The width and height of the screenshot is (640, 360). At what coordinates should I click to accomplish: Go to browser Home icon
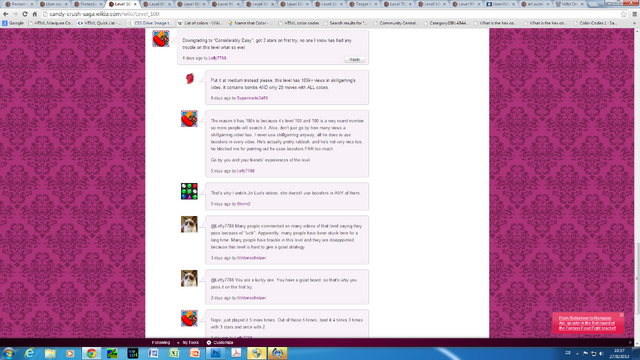(x=35, y=14)
